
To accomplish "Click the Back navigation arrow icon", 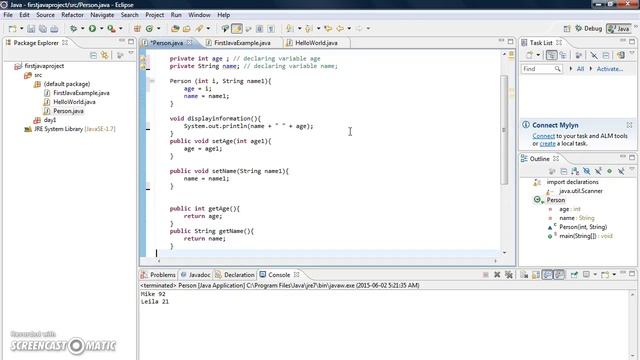I will click(x=340, y=29).
